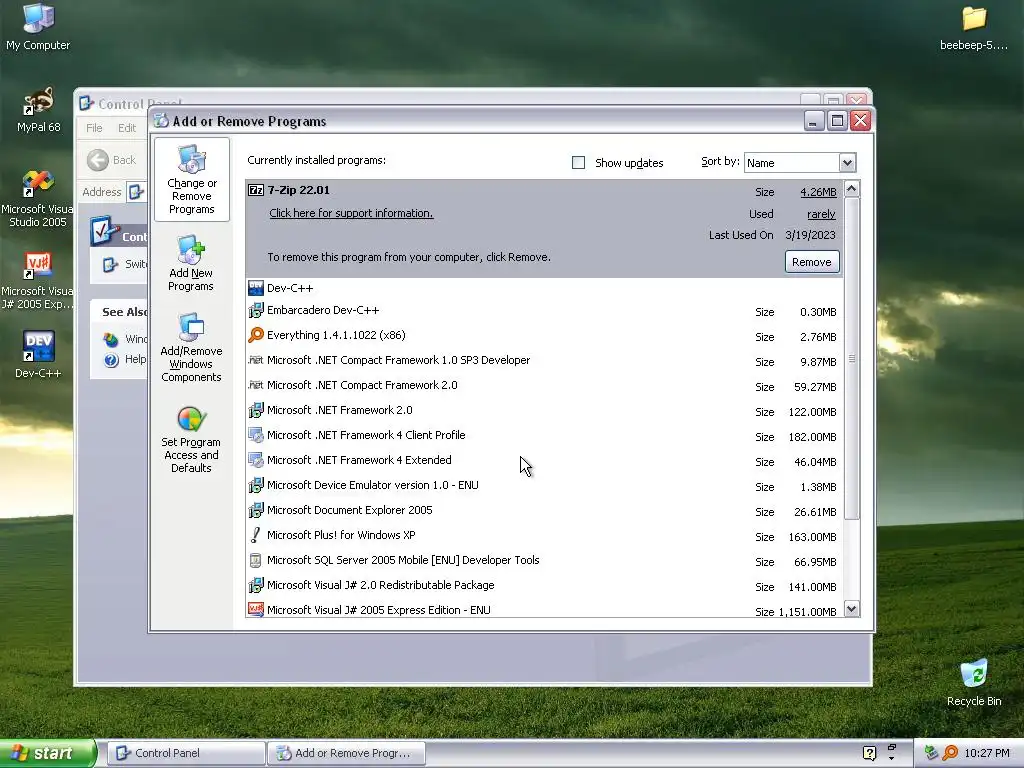Click the Microsoft Plus! for Windows XP icon
This screenshot has width=1024, height=768.
point(256,535)
